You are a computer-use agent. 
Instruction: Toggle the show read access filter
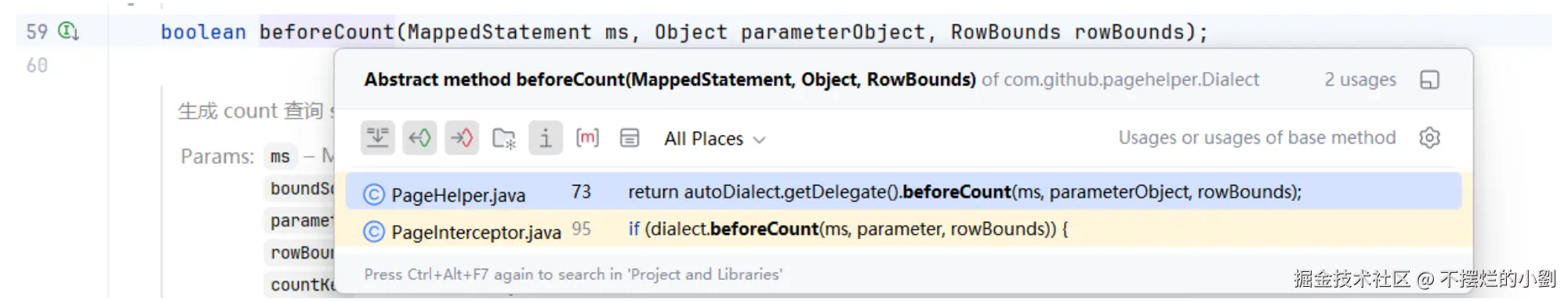(x=419, y=138)
